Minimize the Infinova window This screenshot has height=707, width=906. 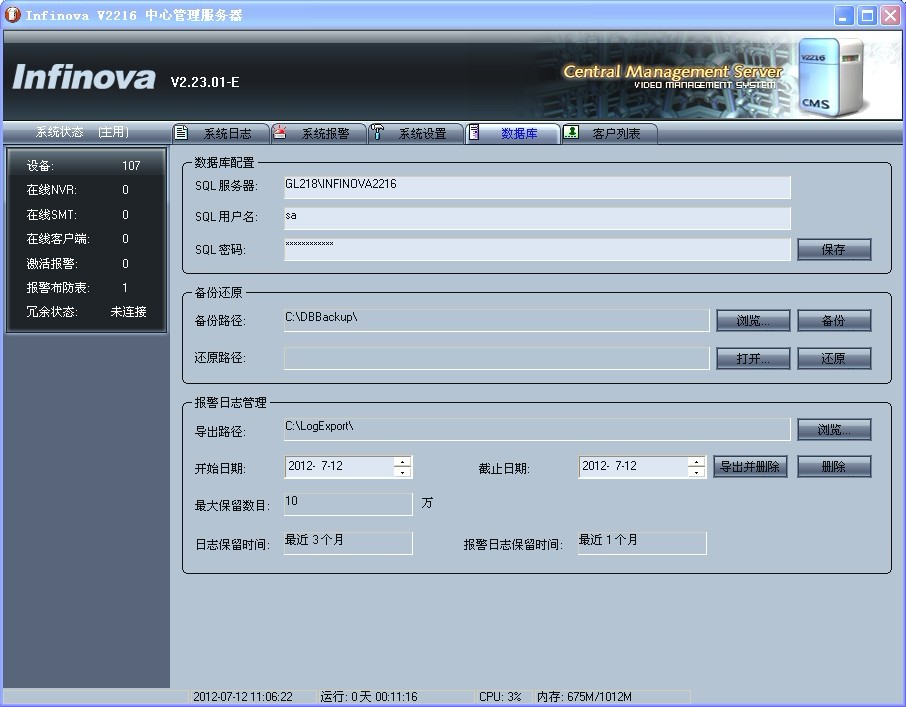[x=844, y=16]
